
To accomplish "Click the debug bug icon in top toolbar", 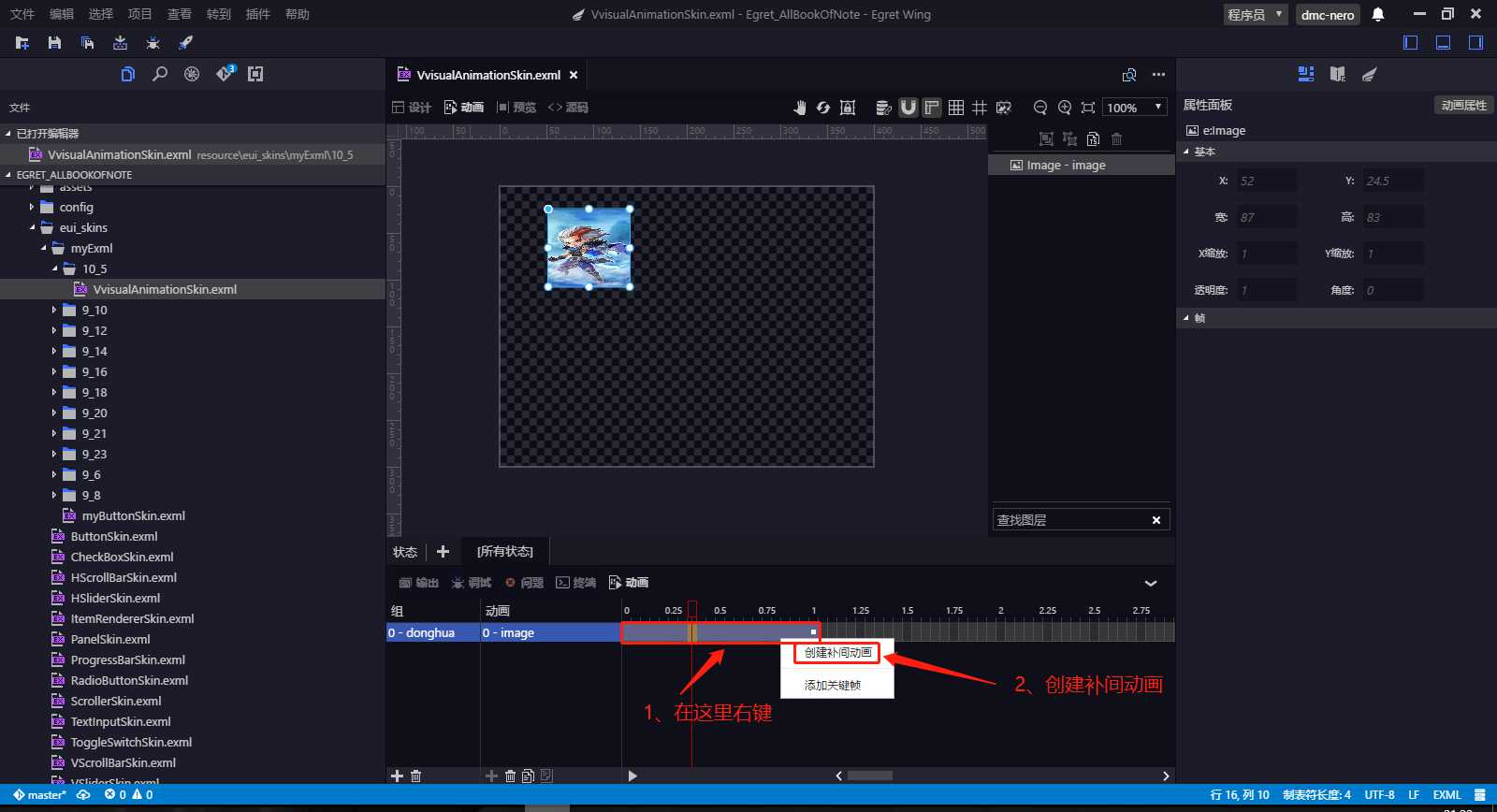I will (x=153, y=43).
